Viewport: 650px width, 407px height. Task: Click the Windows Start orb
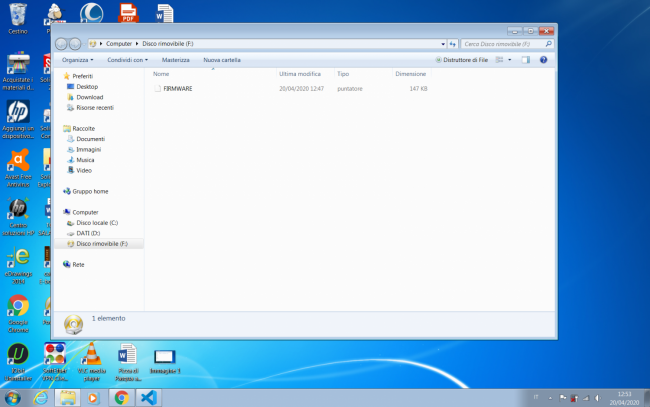(x=13, y=396)
